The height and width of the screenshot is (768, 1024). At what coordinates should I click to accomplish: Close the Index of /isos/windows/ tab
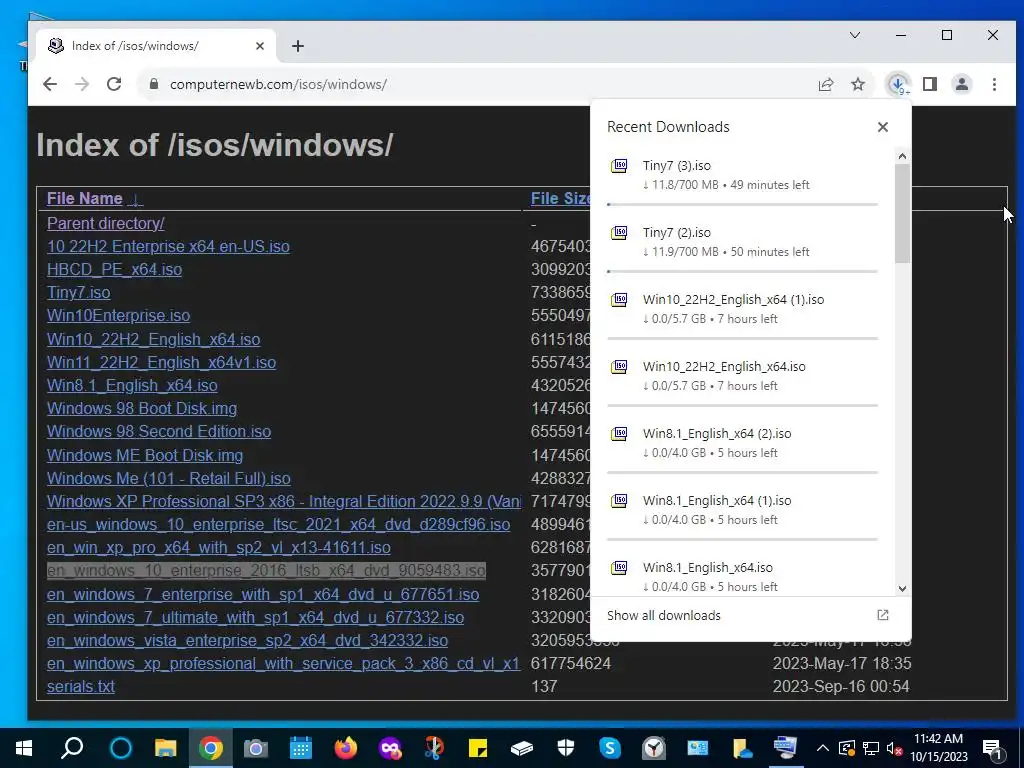pyautogui.click(x=260, y=46)
